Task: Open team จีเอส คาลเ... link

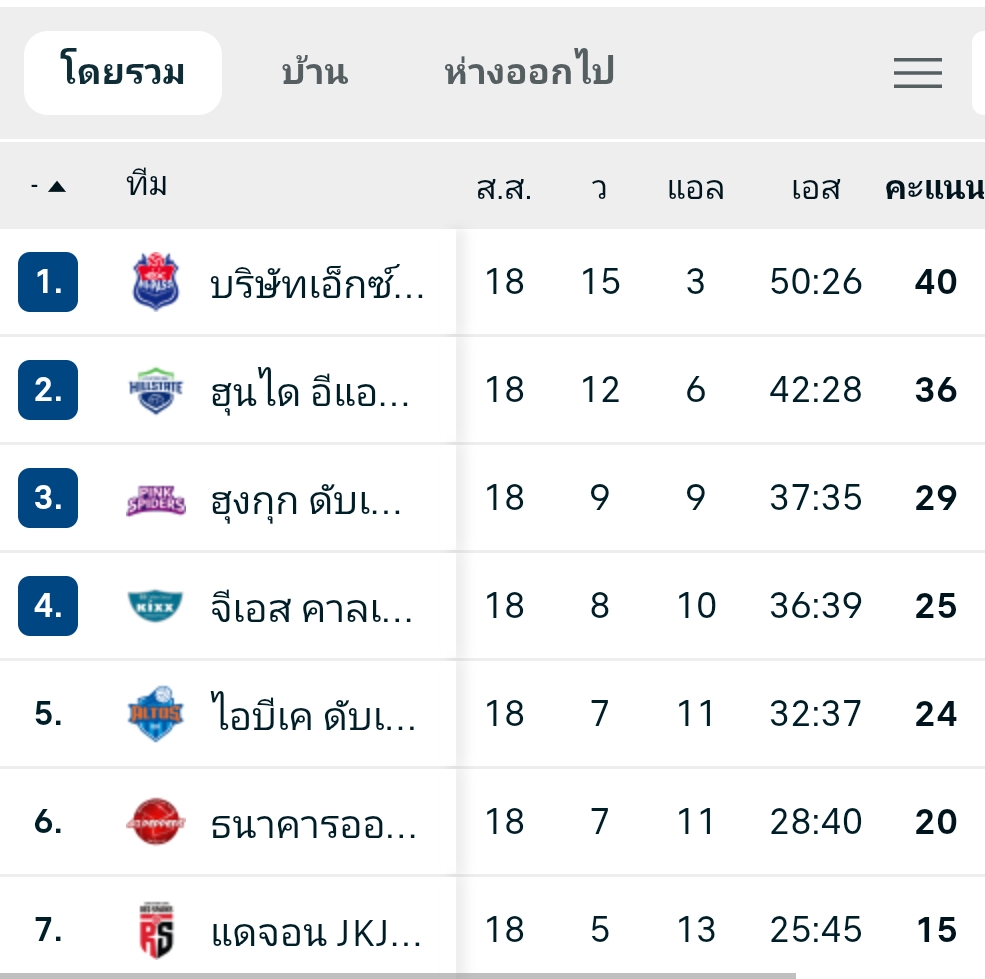Action: [312, 607]
